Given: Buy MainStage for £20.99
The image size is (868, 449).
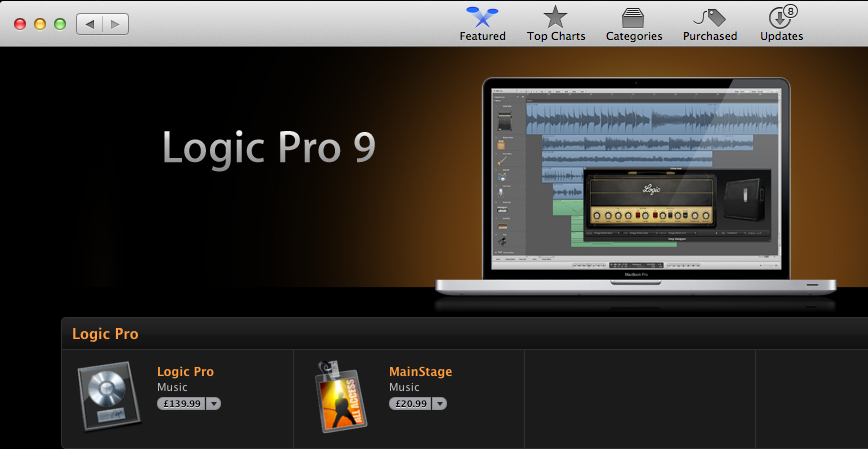Looking at the screenshot, I should point(410,404).
